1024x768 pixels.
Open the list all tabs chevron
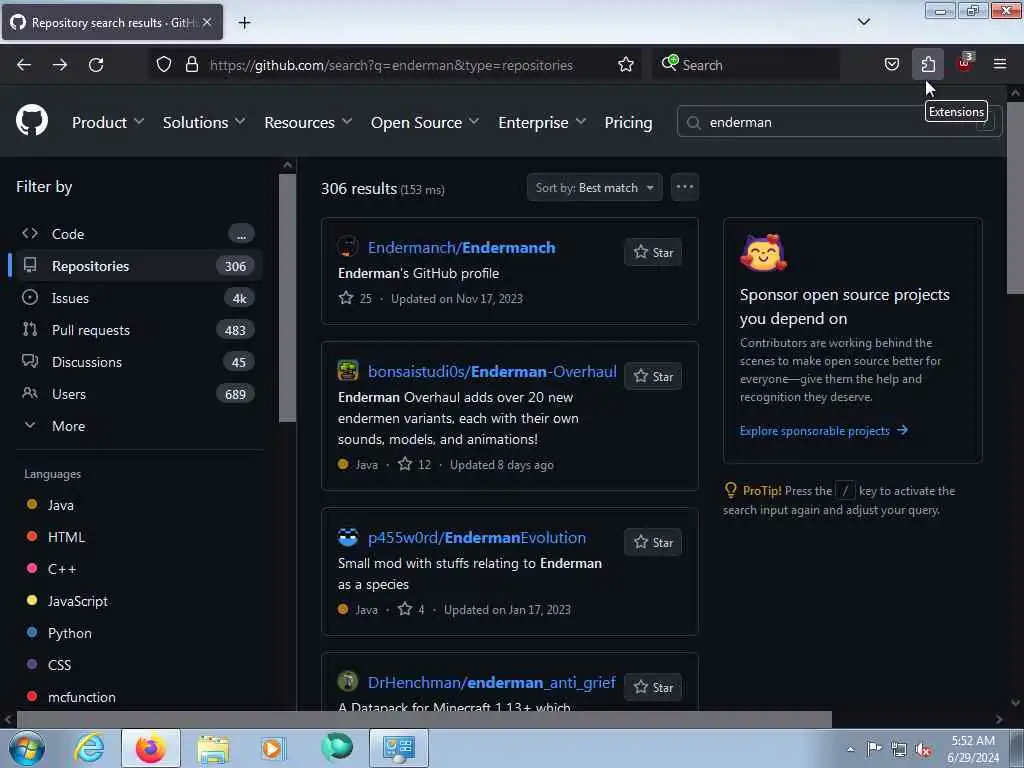(863, 22)
